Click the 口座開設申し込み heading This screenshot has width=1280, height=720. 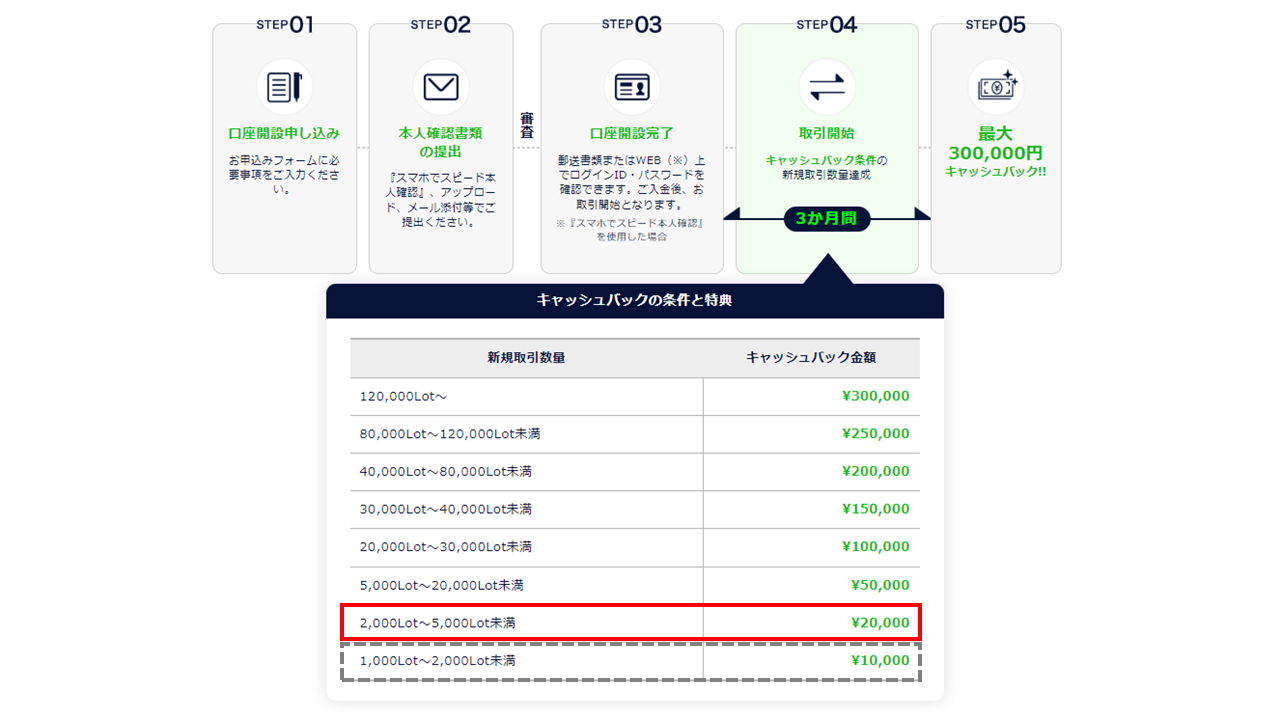pyautogui.click(x=285, y=133)
